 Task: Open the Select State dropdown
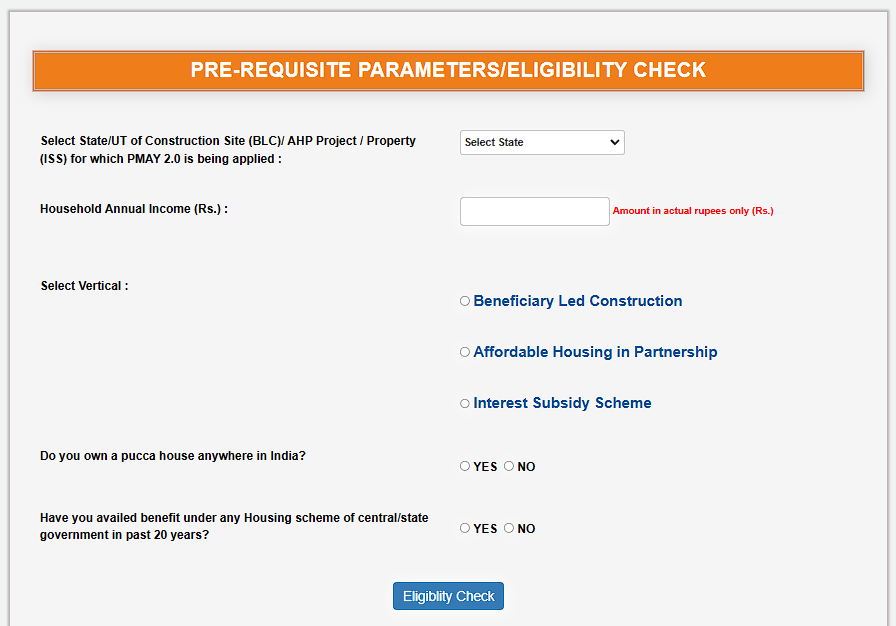point(542,142)
